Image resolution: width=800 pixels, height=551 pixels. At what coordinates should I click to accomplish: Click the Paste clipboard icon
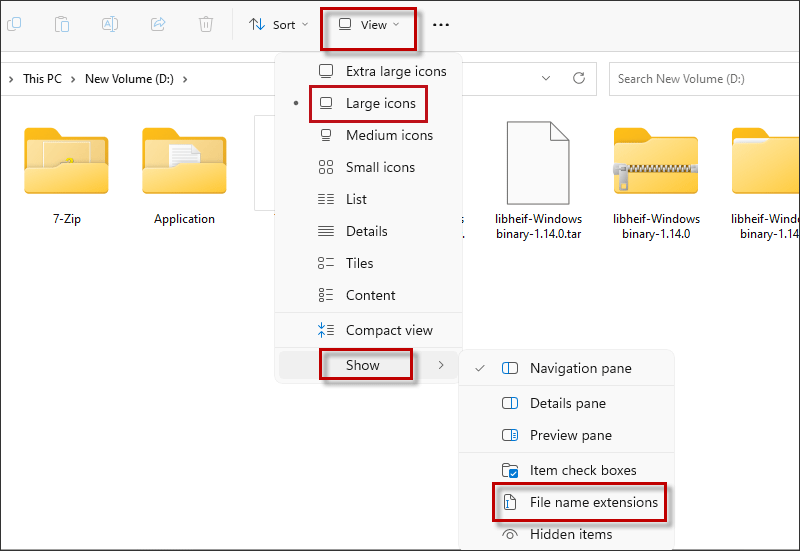click(x=62, y=24)
